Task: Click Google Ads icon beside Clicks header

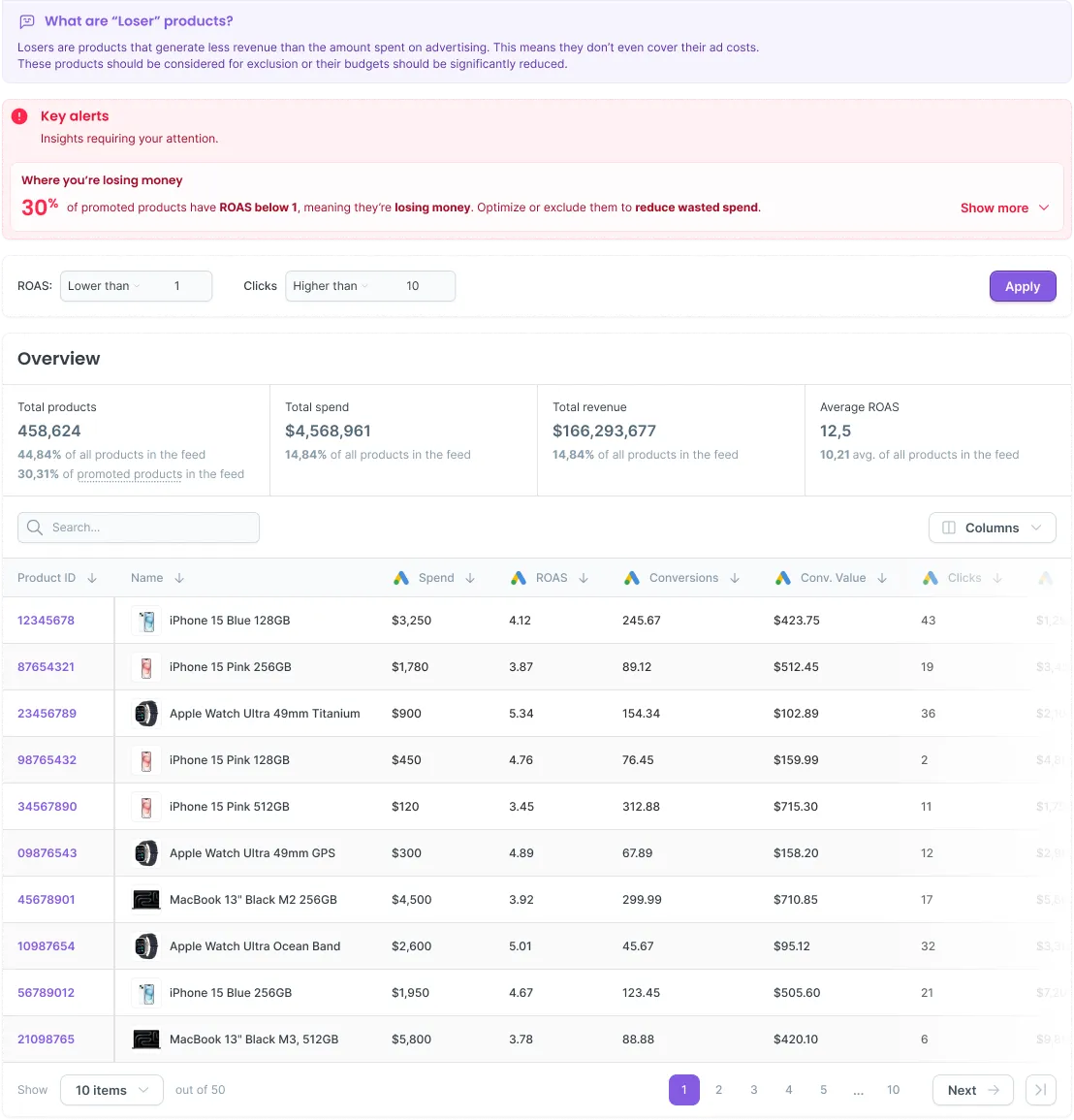Action: pos(931,578)
